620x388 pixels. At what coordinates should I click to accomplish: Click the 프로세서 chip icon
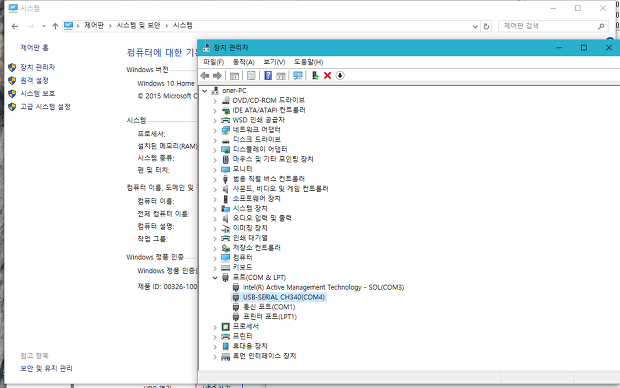[225, 327]
